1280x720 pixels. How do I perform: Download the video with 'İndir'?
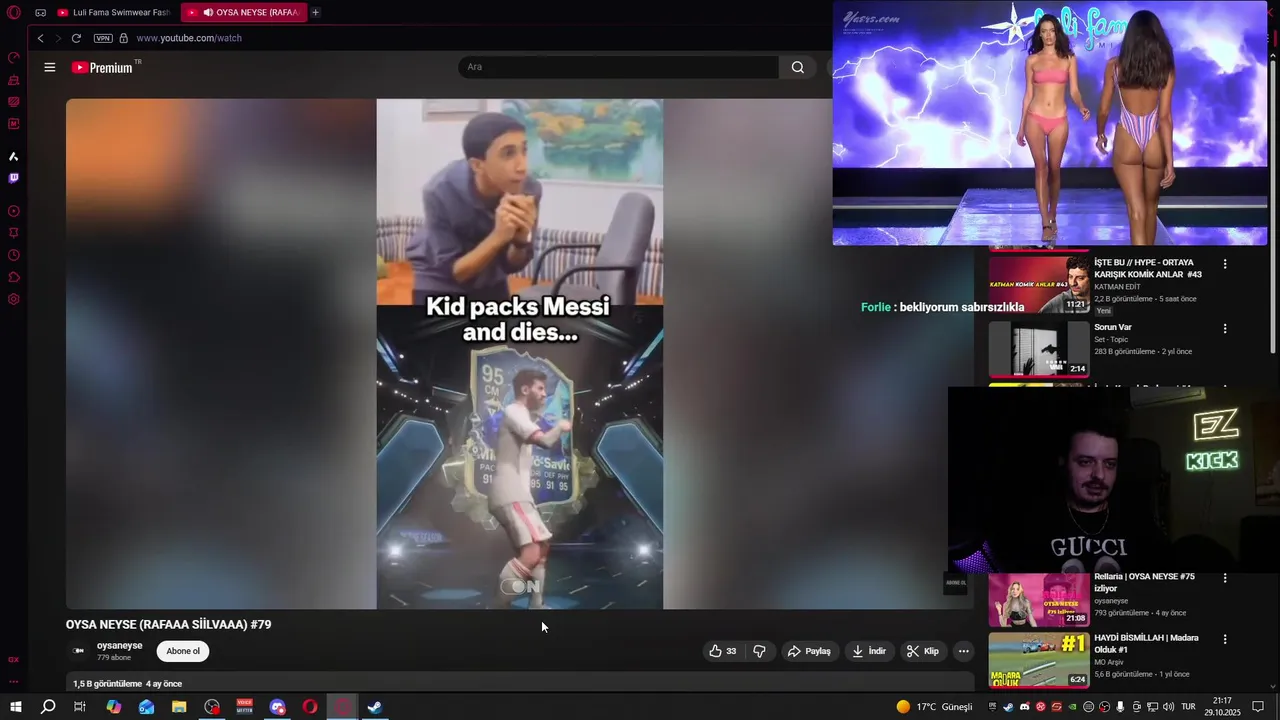click(868, 651)
